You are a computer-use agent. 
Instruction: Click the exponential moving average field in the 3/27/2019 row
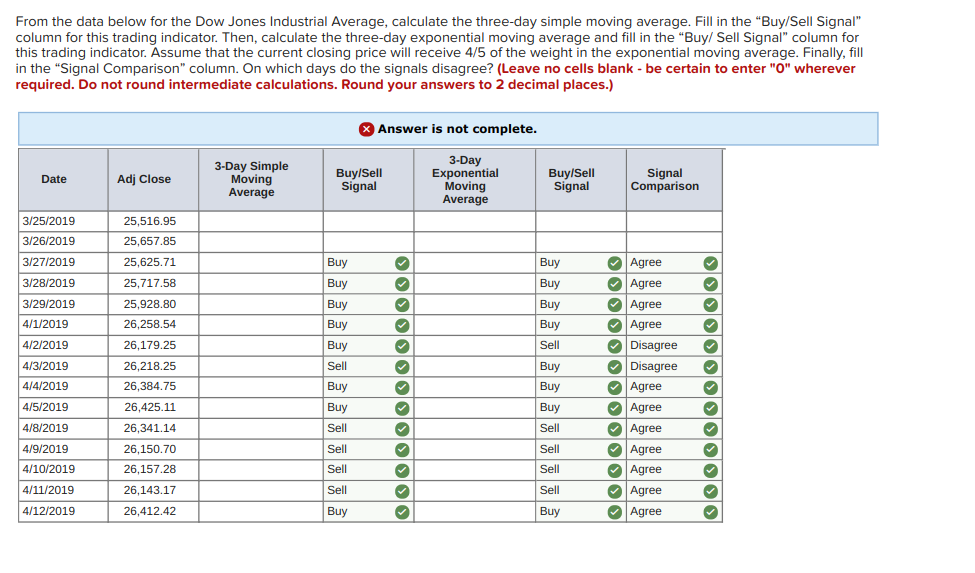point(475,263)
